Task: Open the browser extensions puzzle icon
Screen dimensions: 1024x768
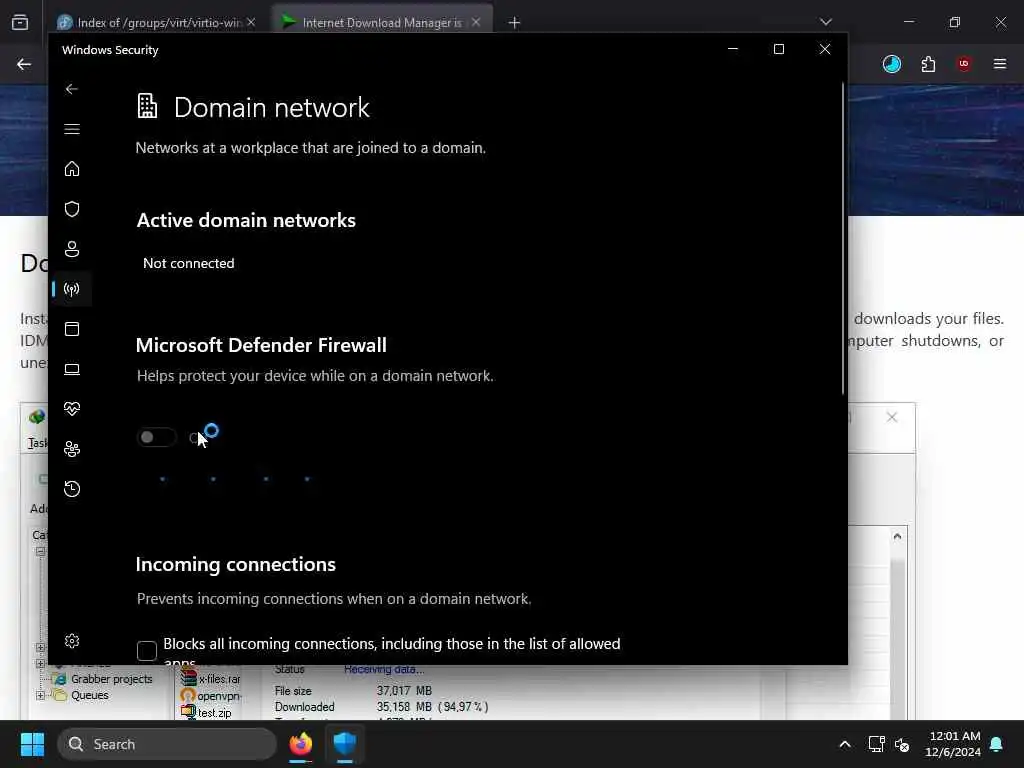Action: click(x=928, y=64)
